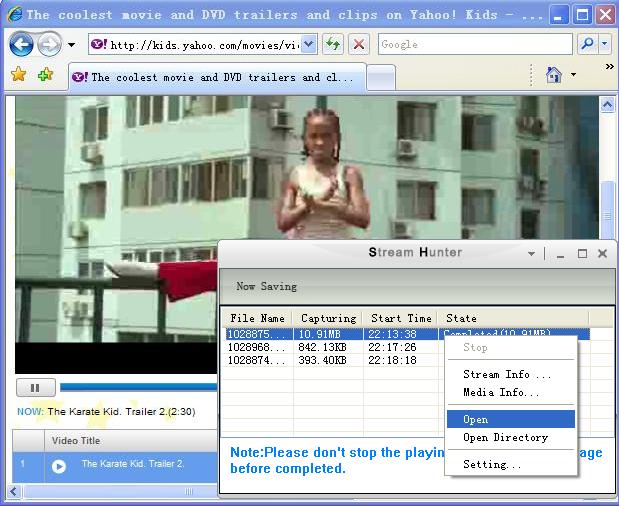Screen dimensions: 619x506
Task: Open the search provider dropdown arrow
Action: (604, 44)
